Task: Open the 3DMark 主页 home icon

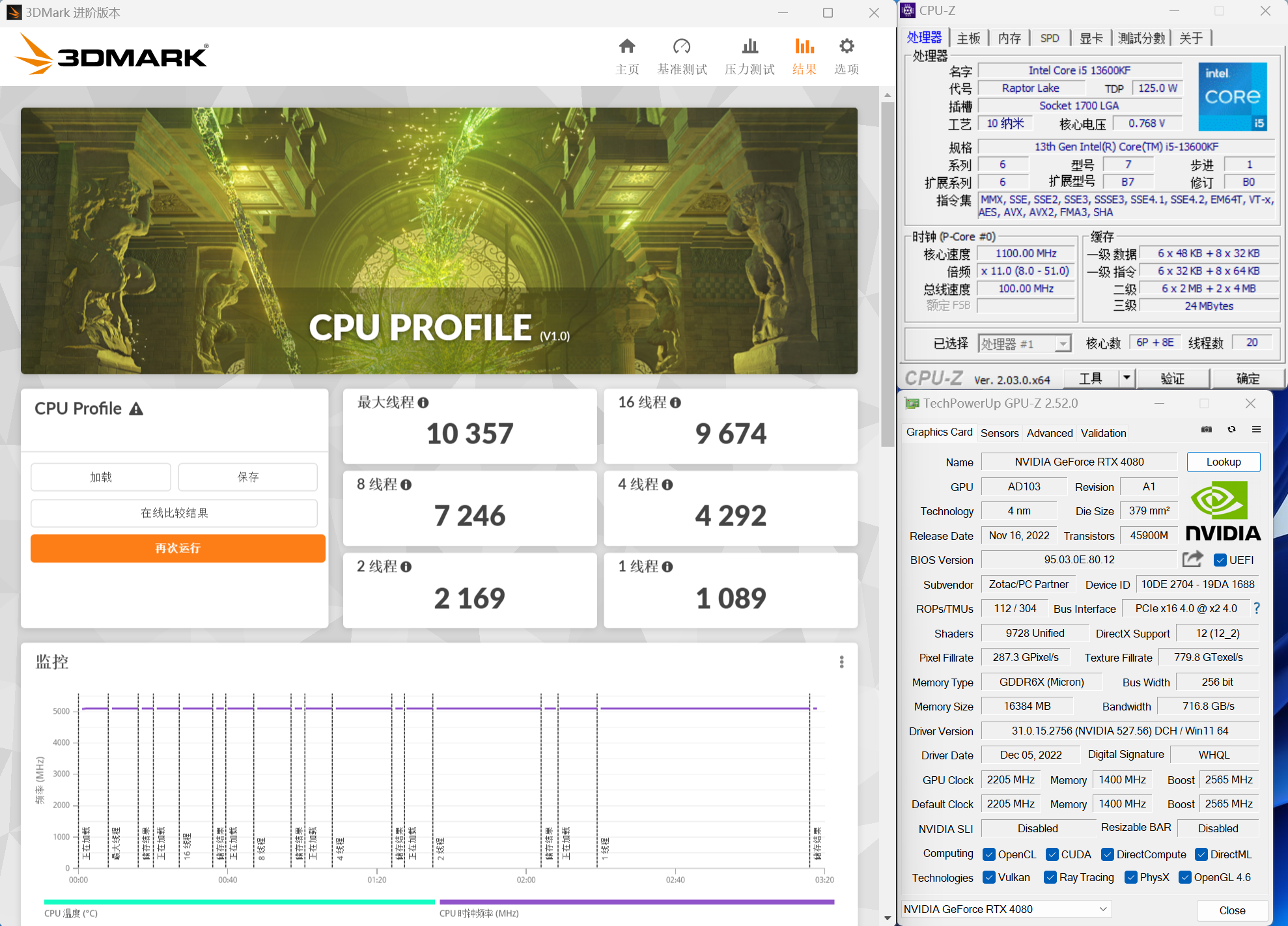Action: click(x=627, y=46)
